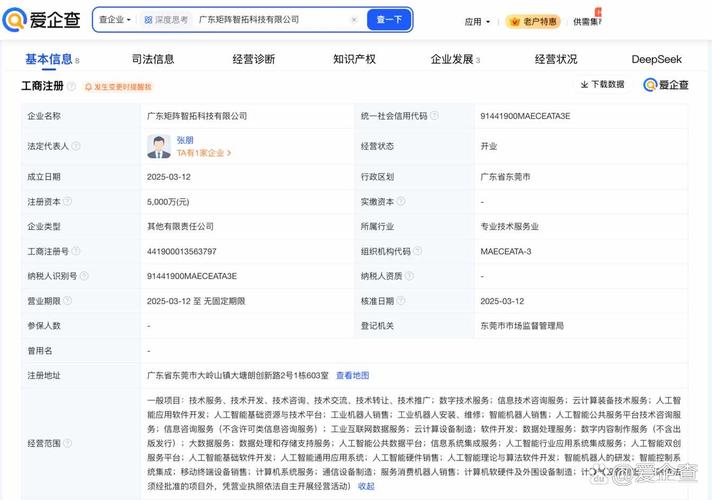The height and width of the screenshot is (500, 712).
Task: Click the 其他有限责任公司 company type value
Action: (x=180, y=226)
